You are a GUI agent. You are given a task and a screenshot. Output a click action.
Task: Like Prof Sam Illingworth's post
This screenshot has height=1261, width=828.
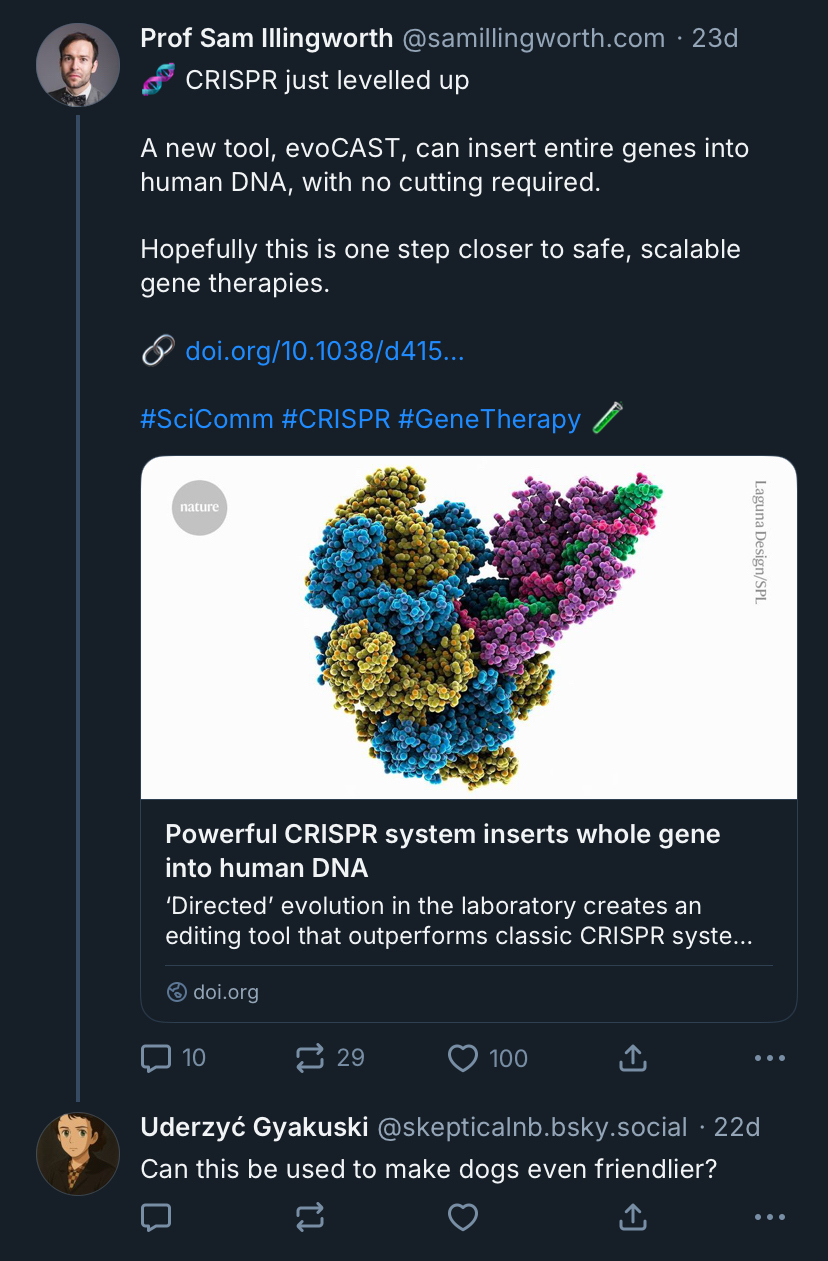463,1058
